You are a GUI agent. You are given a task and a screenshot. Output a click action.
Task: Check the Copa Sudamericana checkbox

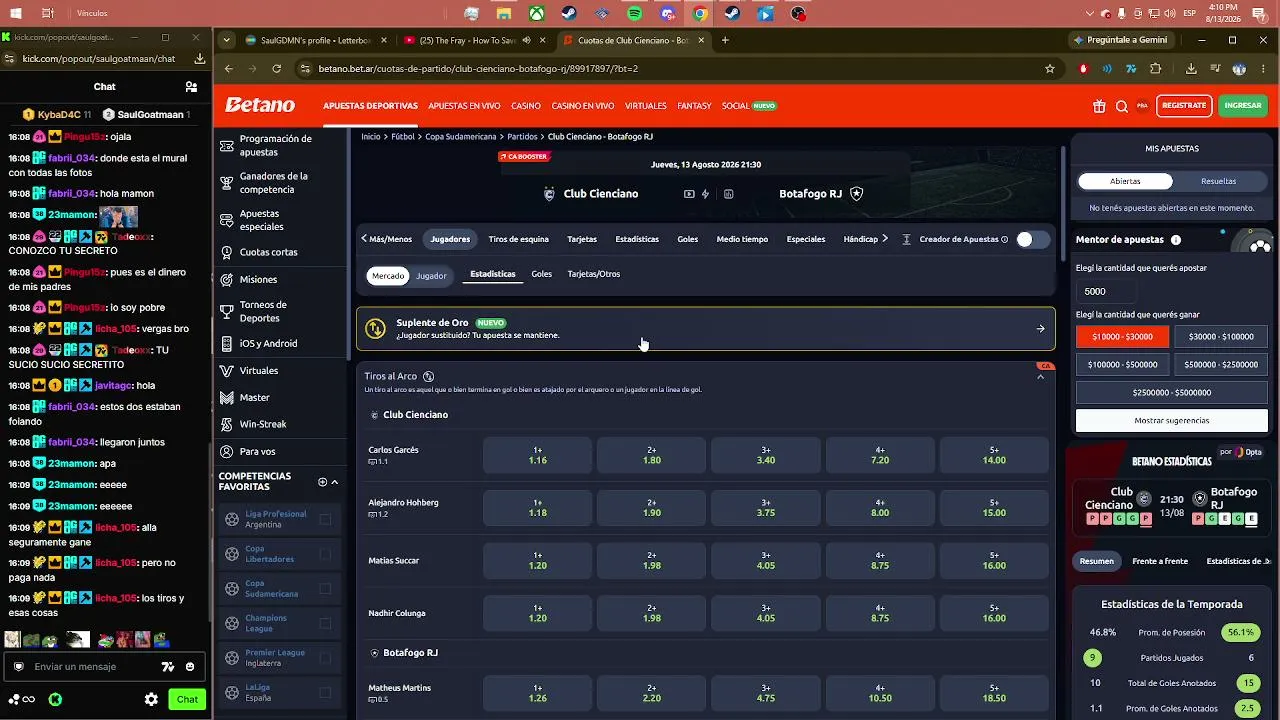(x=325, y=589)
